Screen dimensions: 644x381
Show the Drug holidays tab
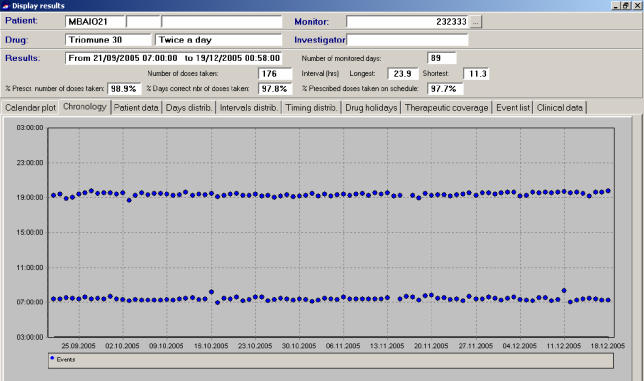tap(371, 108)
